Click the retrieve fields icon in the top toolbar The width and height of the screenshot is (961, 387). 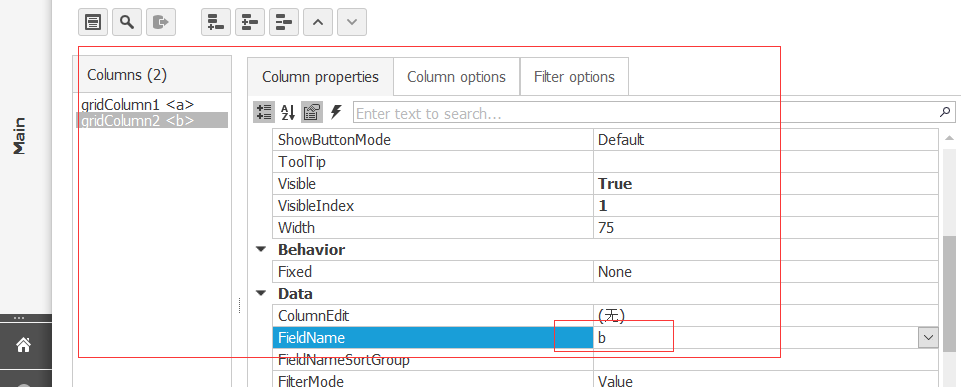[161, 23]
